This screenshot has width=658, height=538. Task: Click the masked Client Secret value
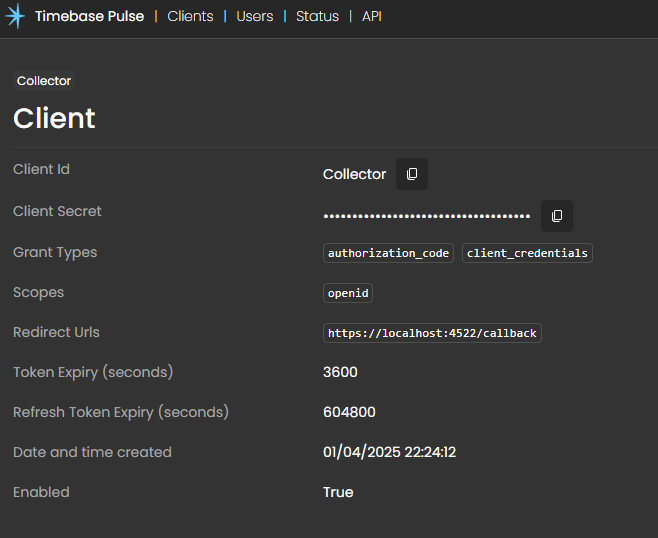click(x=427, y=216)
